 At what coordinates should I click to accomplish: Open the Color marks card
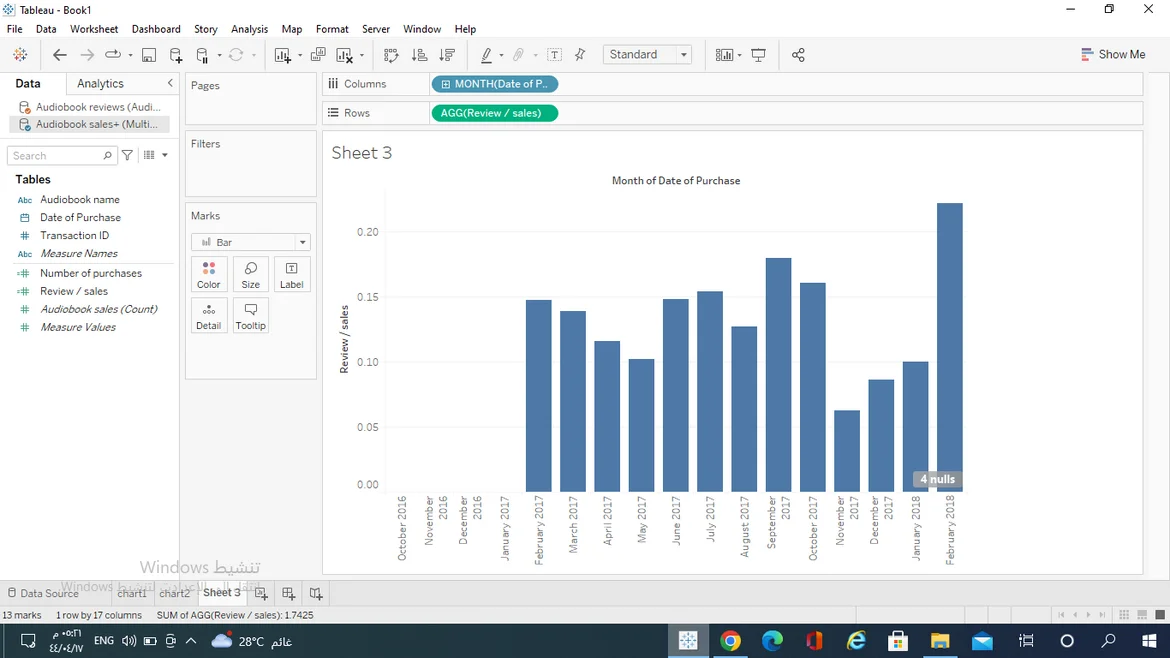(x=208, y=274)
